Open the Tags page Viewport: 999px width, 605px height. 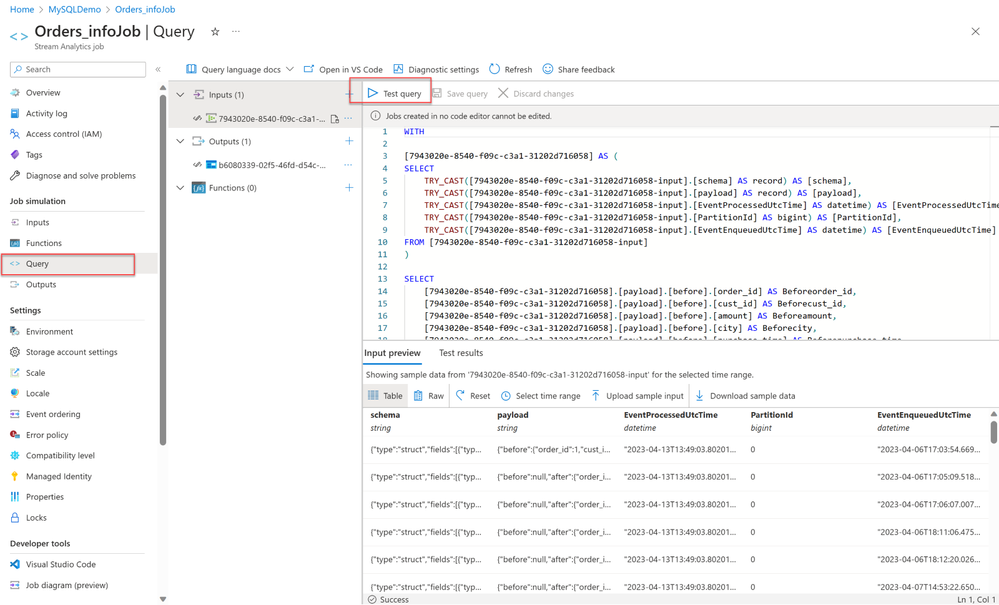(34, 155)
